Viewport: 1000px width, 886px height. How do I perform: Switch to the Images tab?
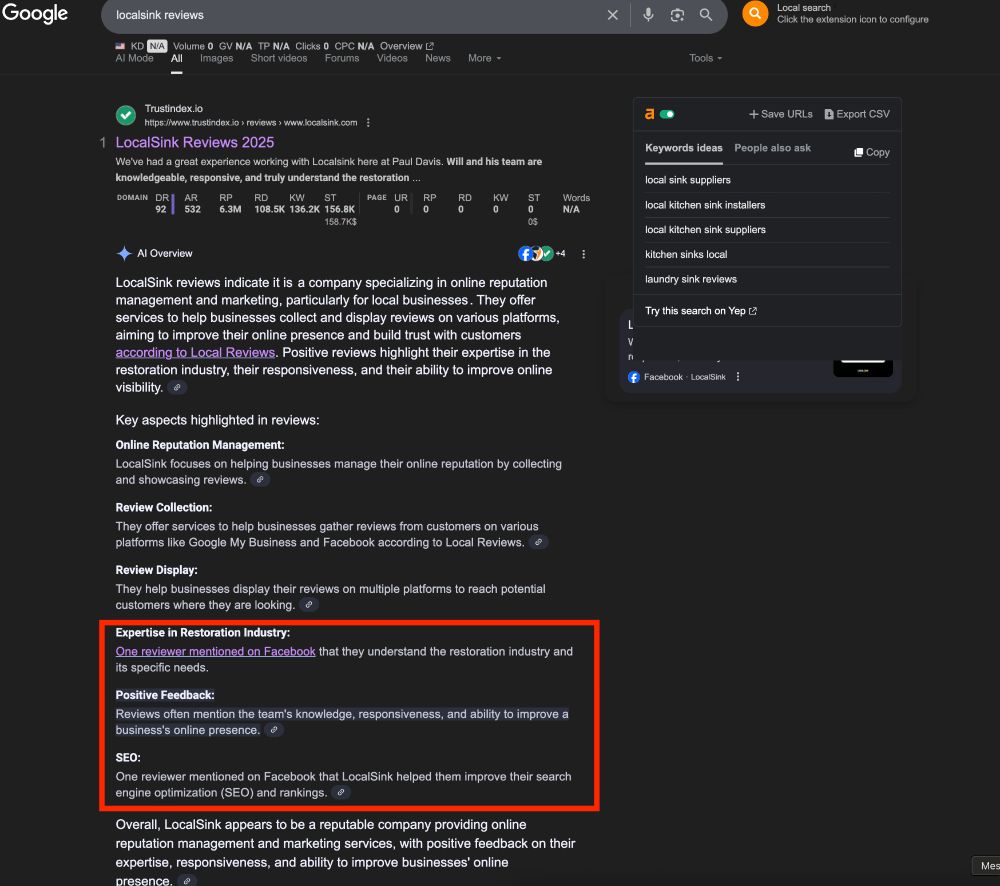coord(216,58)
